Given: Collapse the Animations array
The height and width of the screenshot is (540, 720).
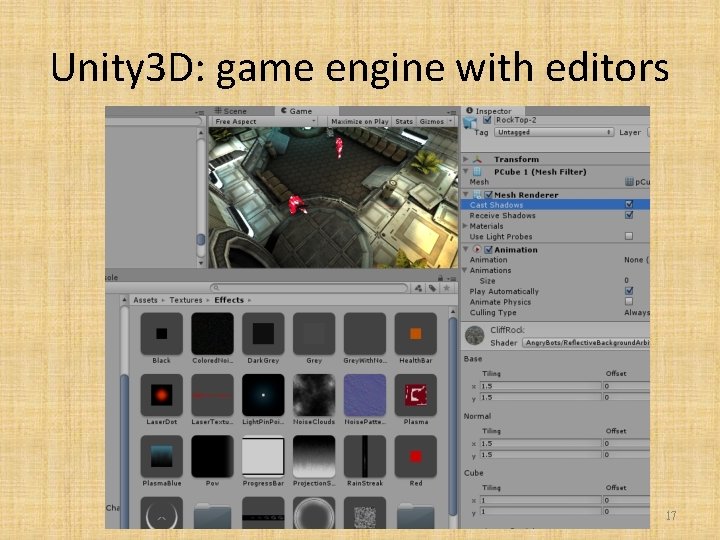Looking at the screenshot, I should coord(465,270).
